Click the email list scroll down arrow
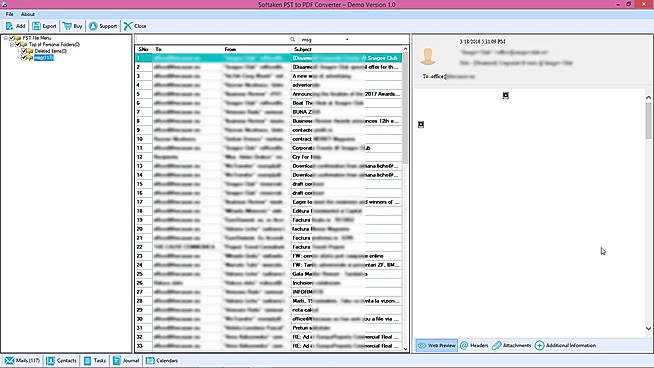This screenshot has width=654, height=368. [405, 348]
